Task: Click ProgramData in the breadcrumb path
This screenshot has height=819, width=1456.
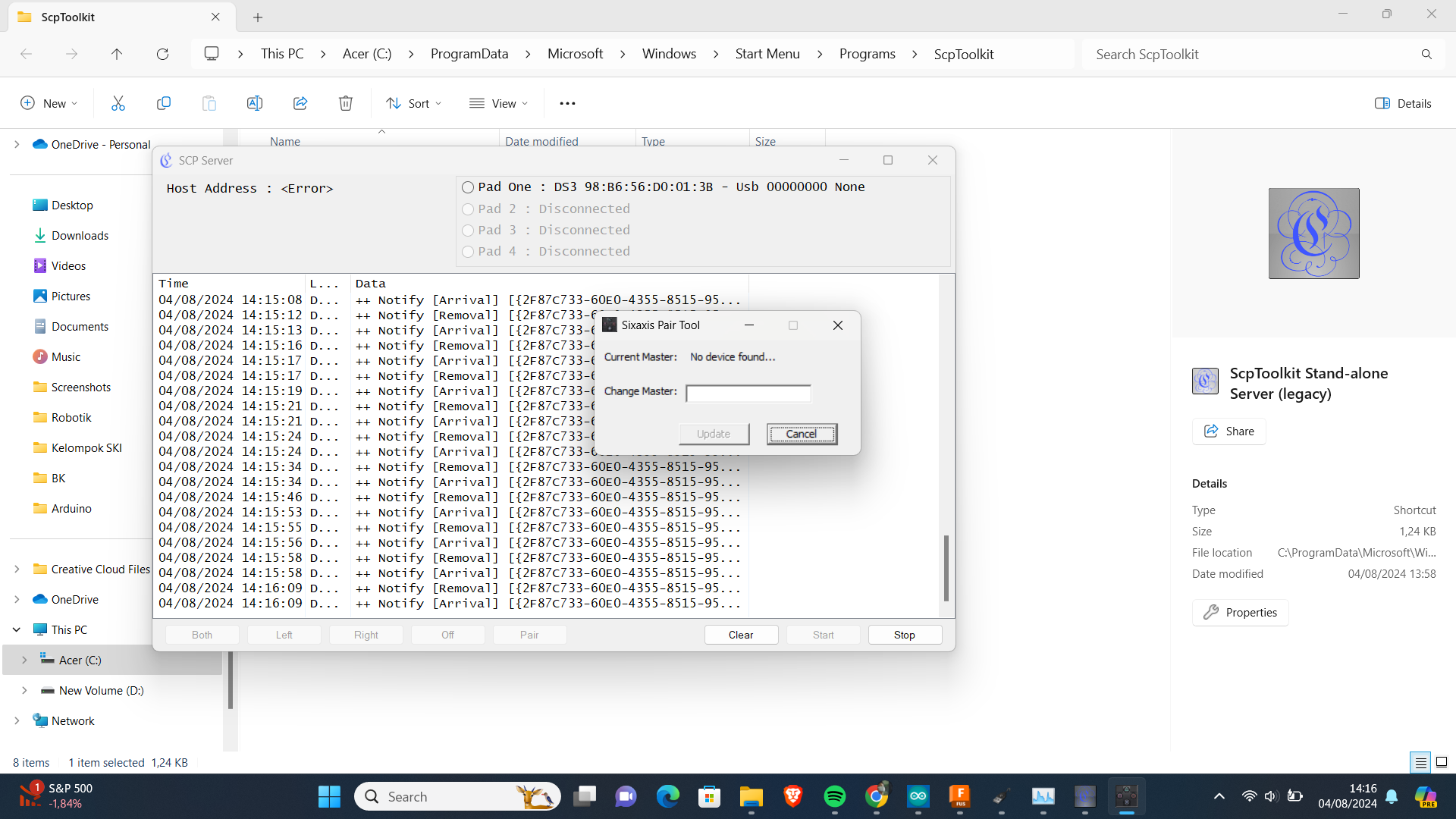Action: coord(469,54)
